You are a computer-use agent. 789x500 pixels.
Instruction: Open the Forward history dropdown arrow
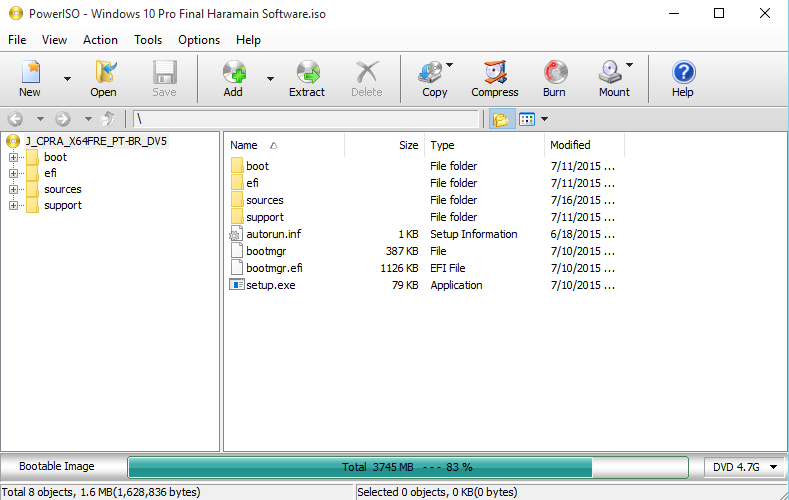click(88, 119)
